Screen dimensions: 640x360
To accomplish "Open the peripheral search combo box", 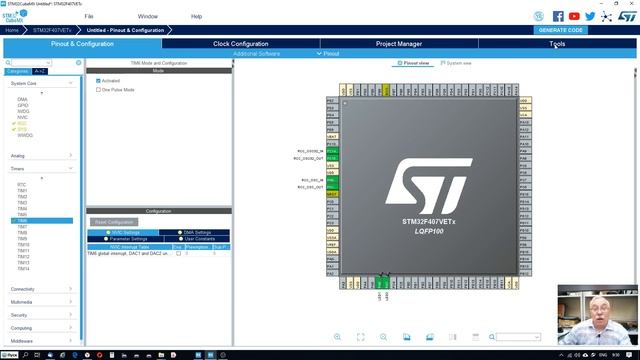I will 32,62.
